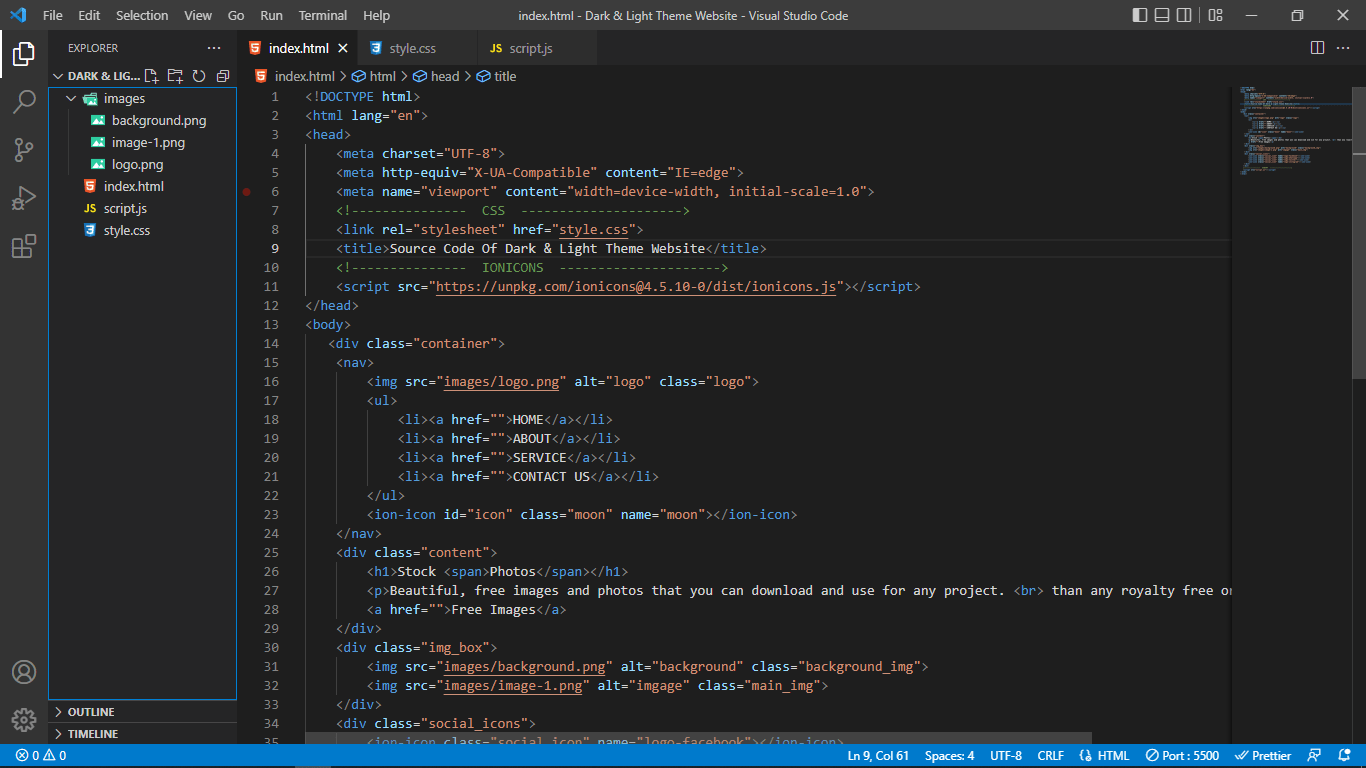Refresh the Explorer file tree
The image size is (1366, 768).
pos(199,76)
